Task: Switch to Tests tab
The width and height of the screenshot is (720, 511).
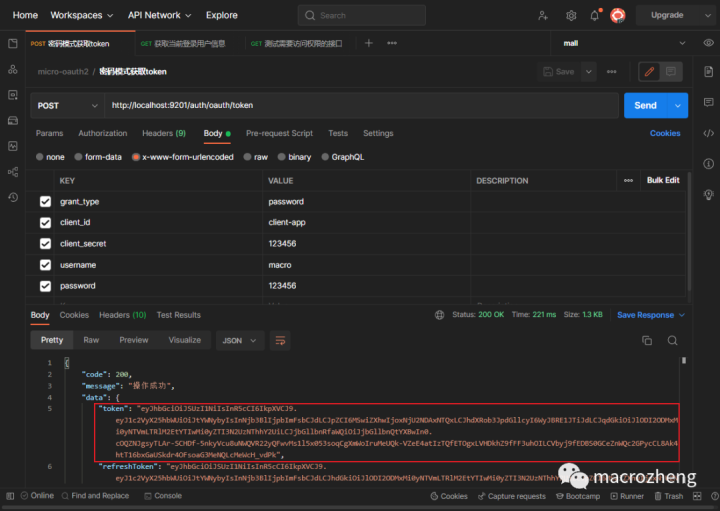Action: click(x=338, y=133)
